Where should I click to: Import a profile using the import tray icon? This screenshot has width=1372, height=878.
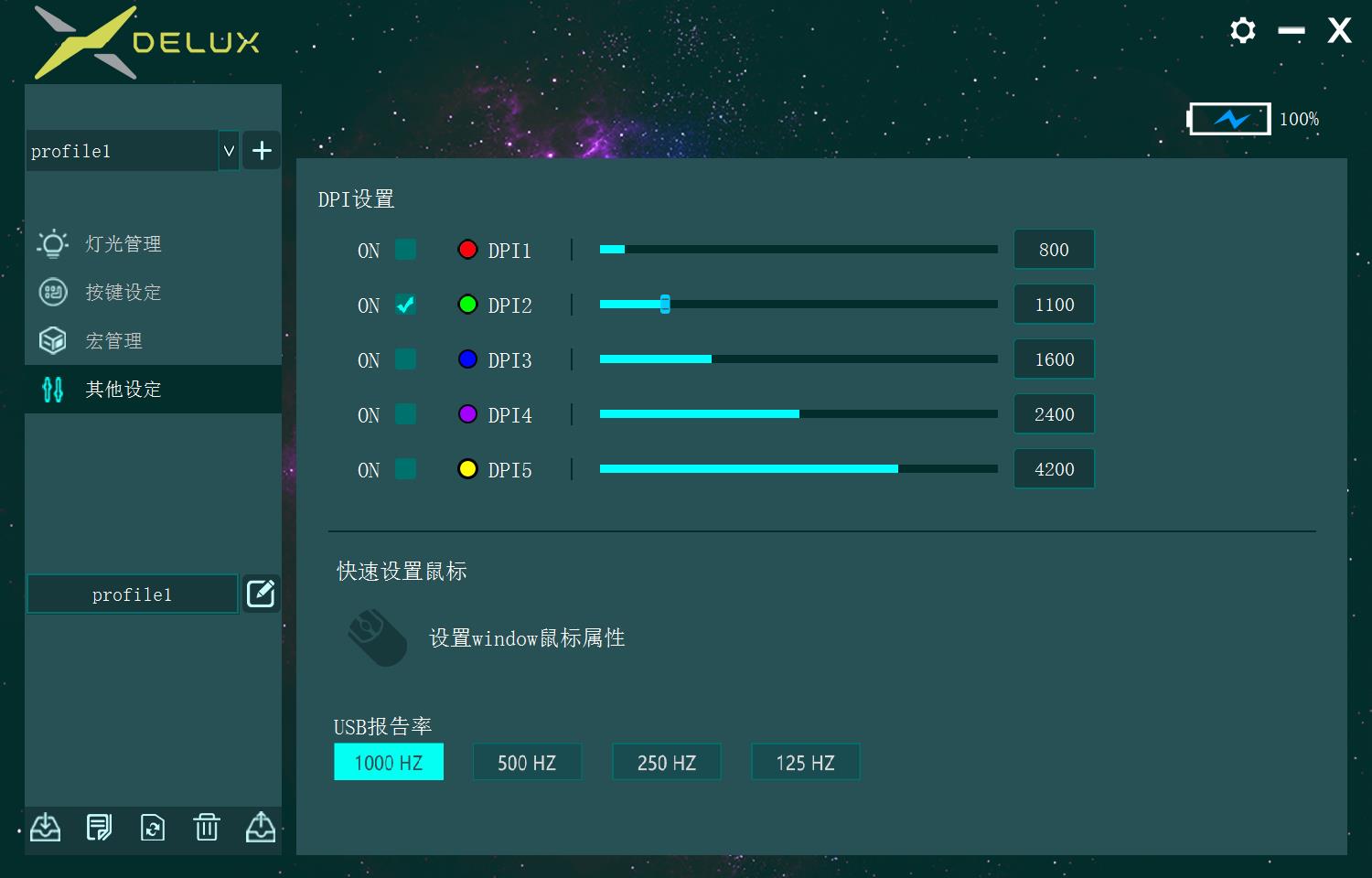click(46, 827)
